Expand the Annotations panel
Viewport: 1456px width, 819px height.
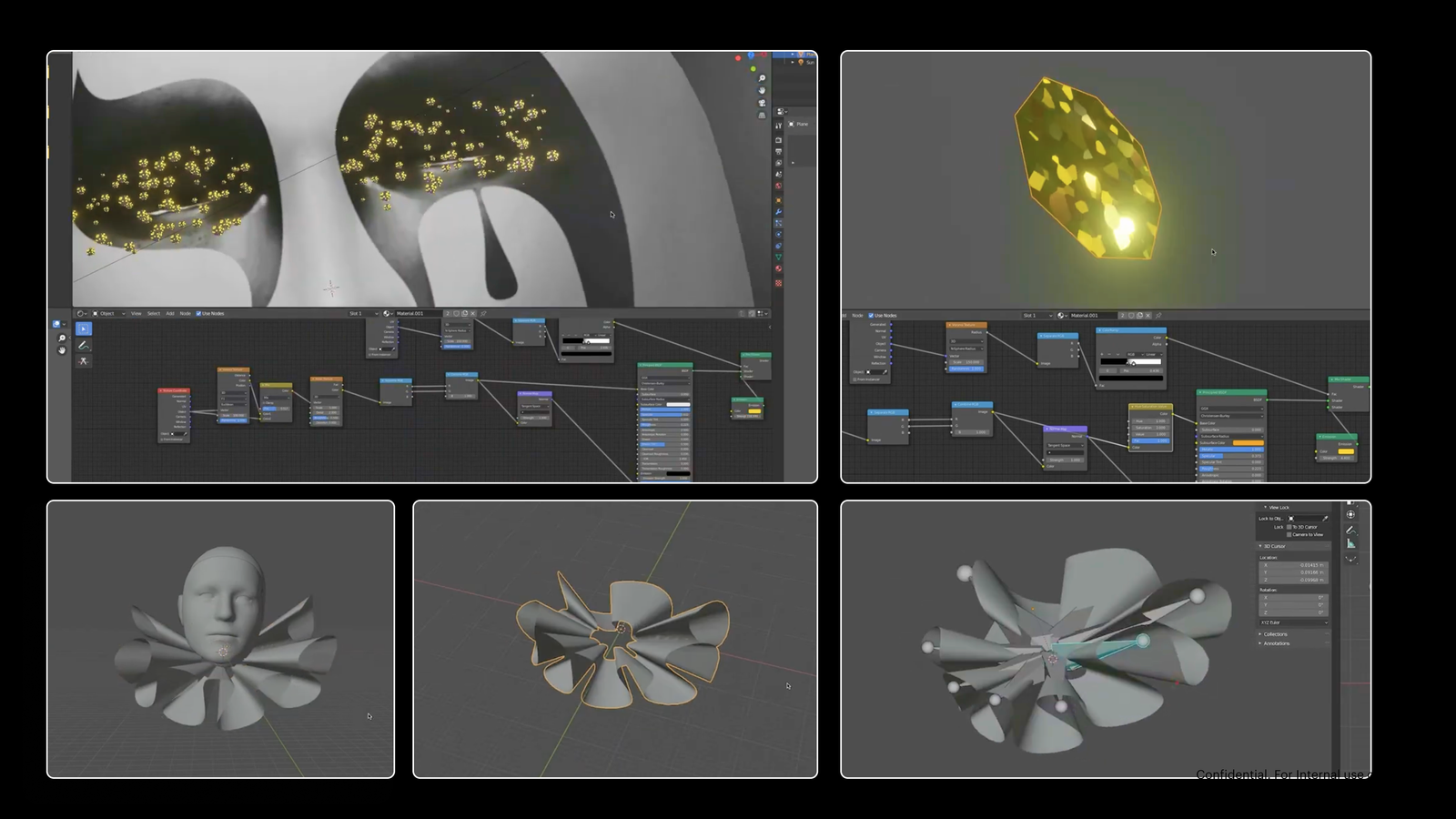(x=1276, y=643)
